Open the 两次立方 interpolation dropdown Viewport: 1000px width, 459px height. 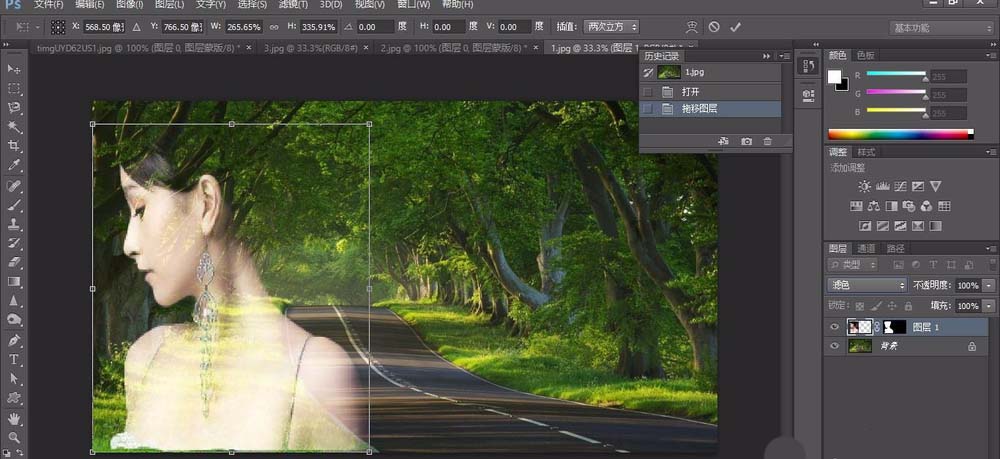coord(611,27)
